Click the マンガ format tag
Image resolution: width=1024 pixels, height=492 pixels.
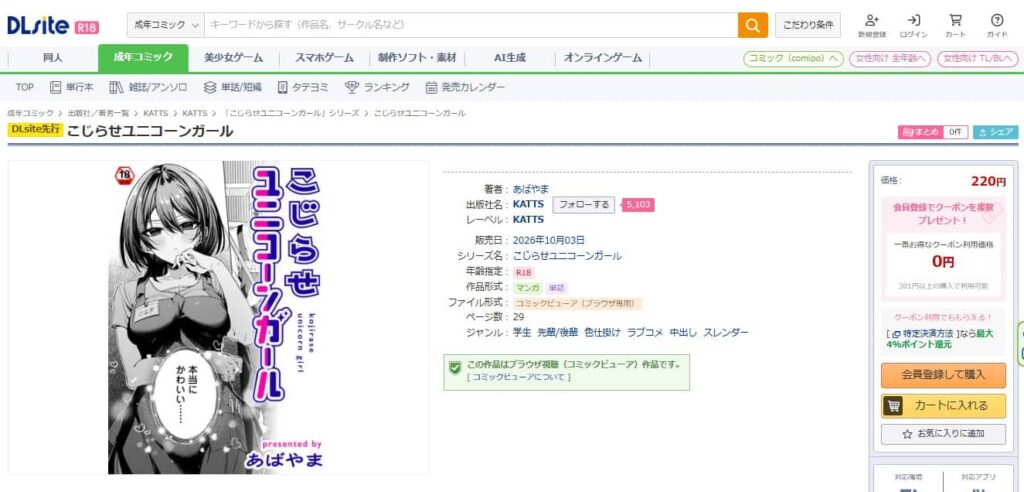527,287
